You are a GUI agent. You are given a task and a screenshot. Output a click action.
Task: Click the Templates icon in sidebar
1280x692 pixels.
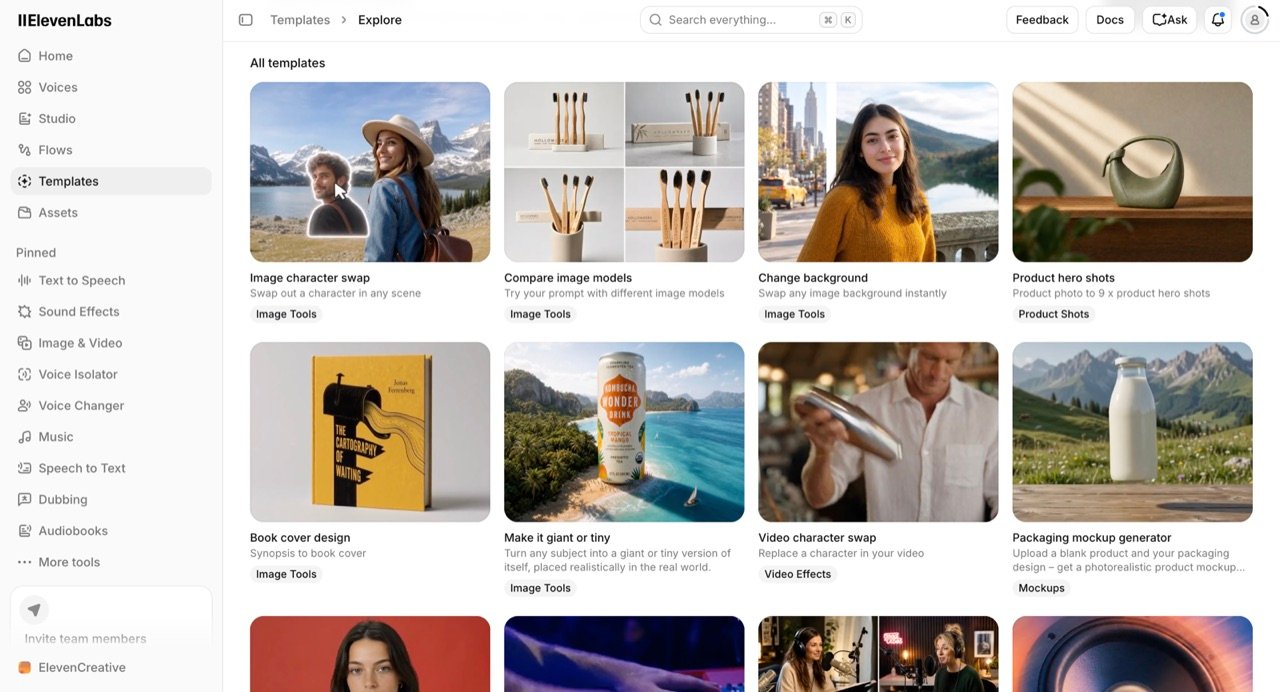click(25, 181)
